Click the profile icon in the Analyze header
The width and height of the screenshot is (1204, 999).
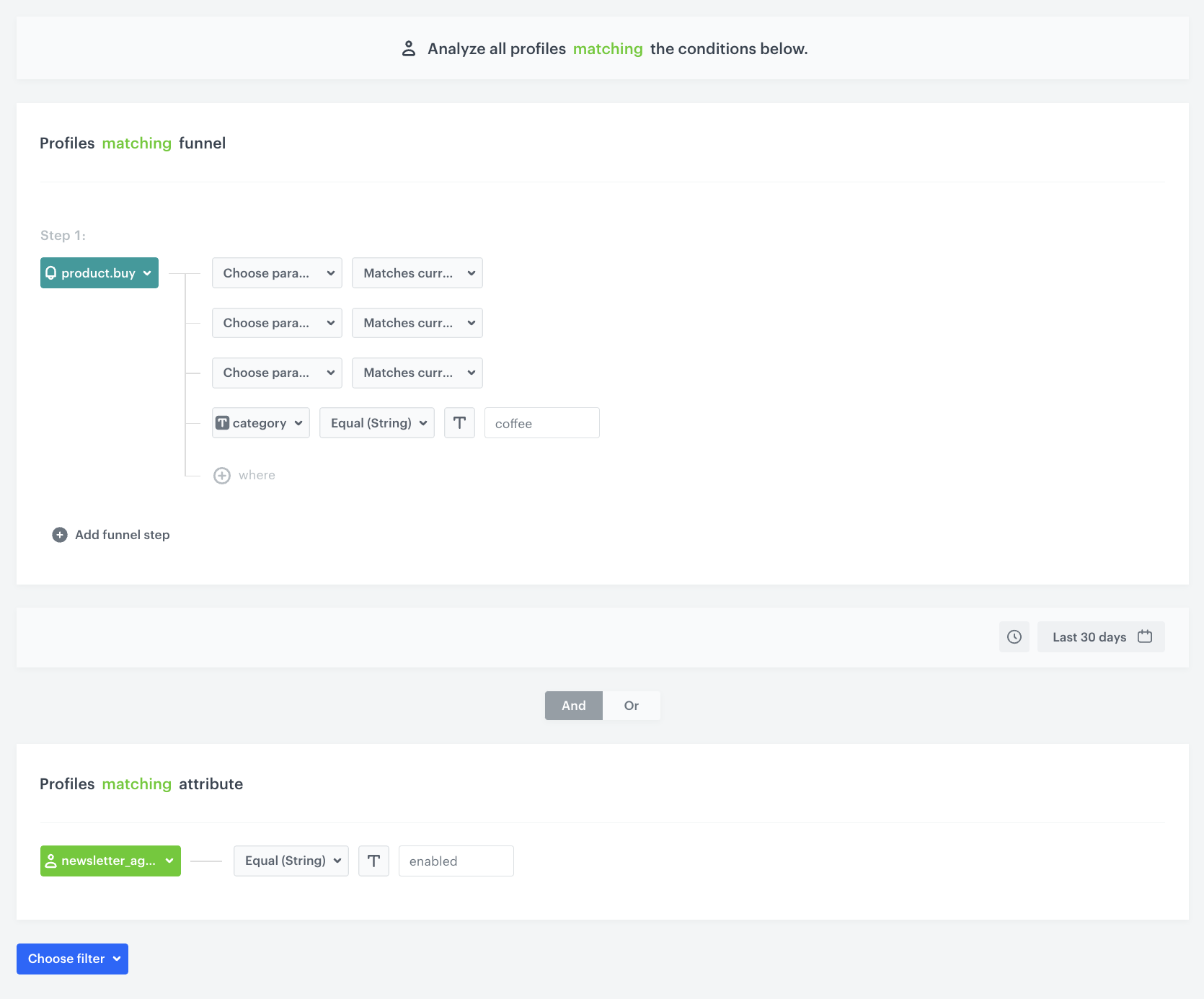point(409,48)
